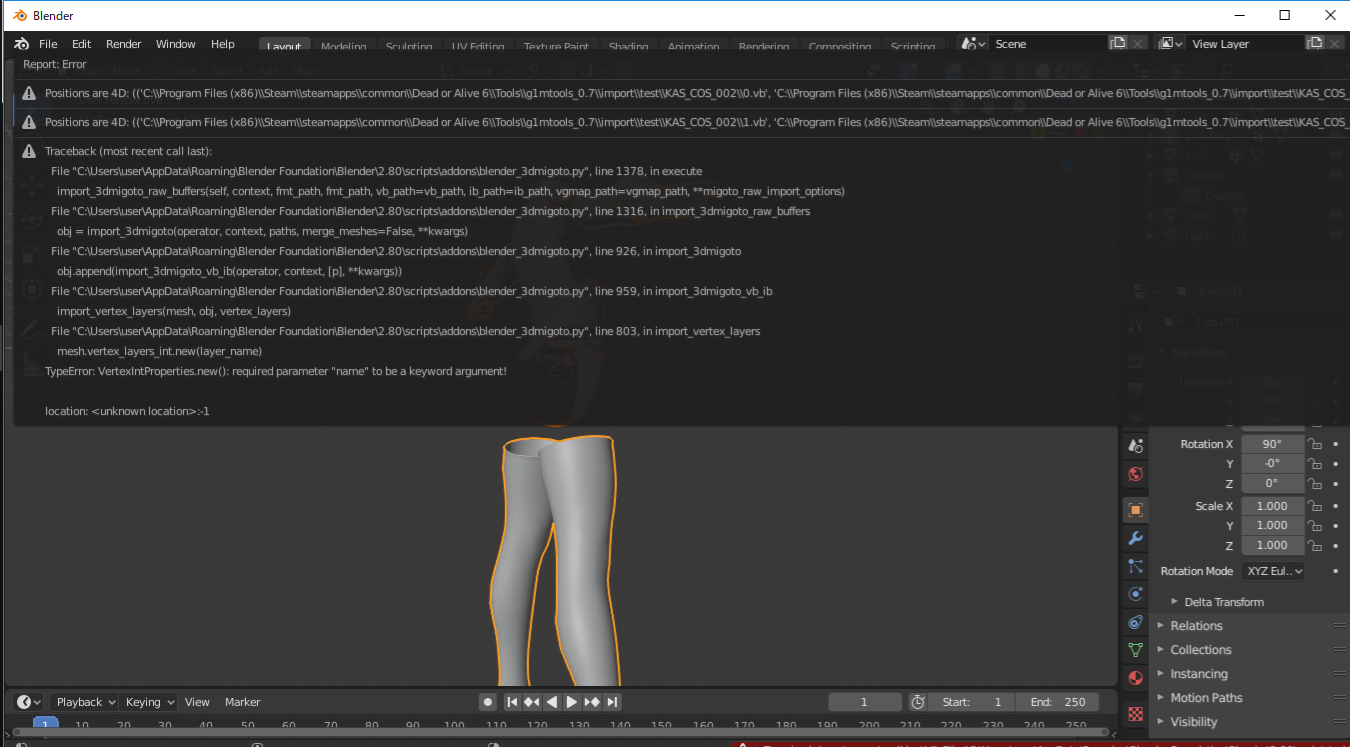Open the Rotation Mode dropdown
1350x747 pixels.
[x=1273, y=571]
